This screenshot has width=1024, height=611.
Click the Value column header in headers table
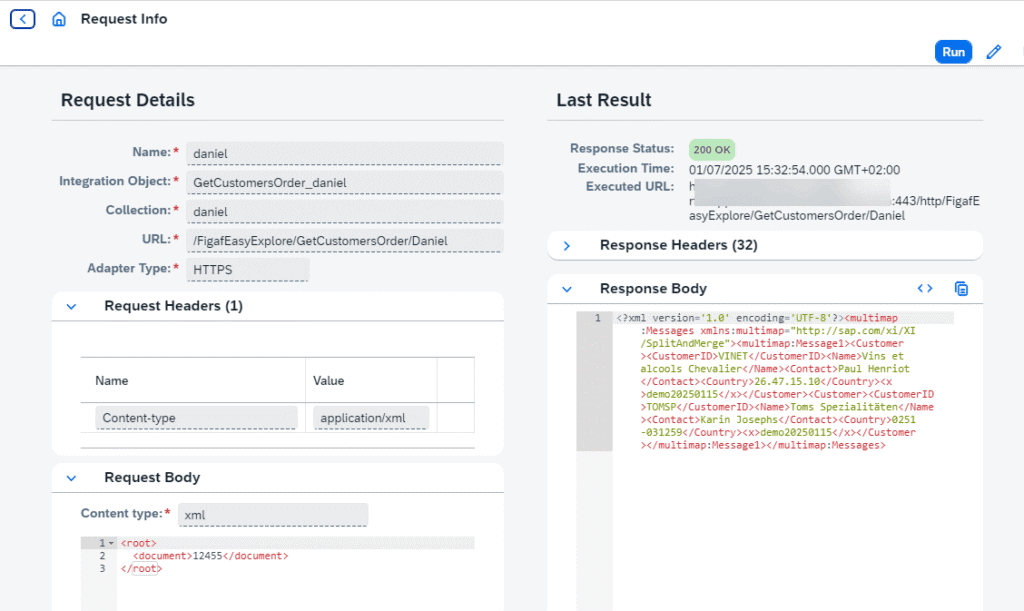coord(328,381)
